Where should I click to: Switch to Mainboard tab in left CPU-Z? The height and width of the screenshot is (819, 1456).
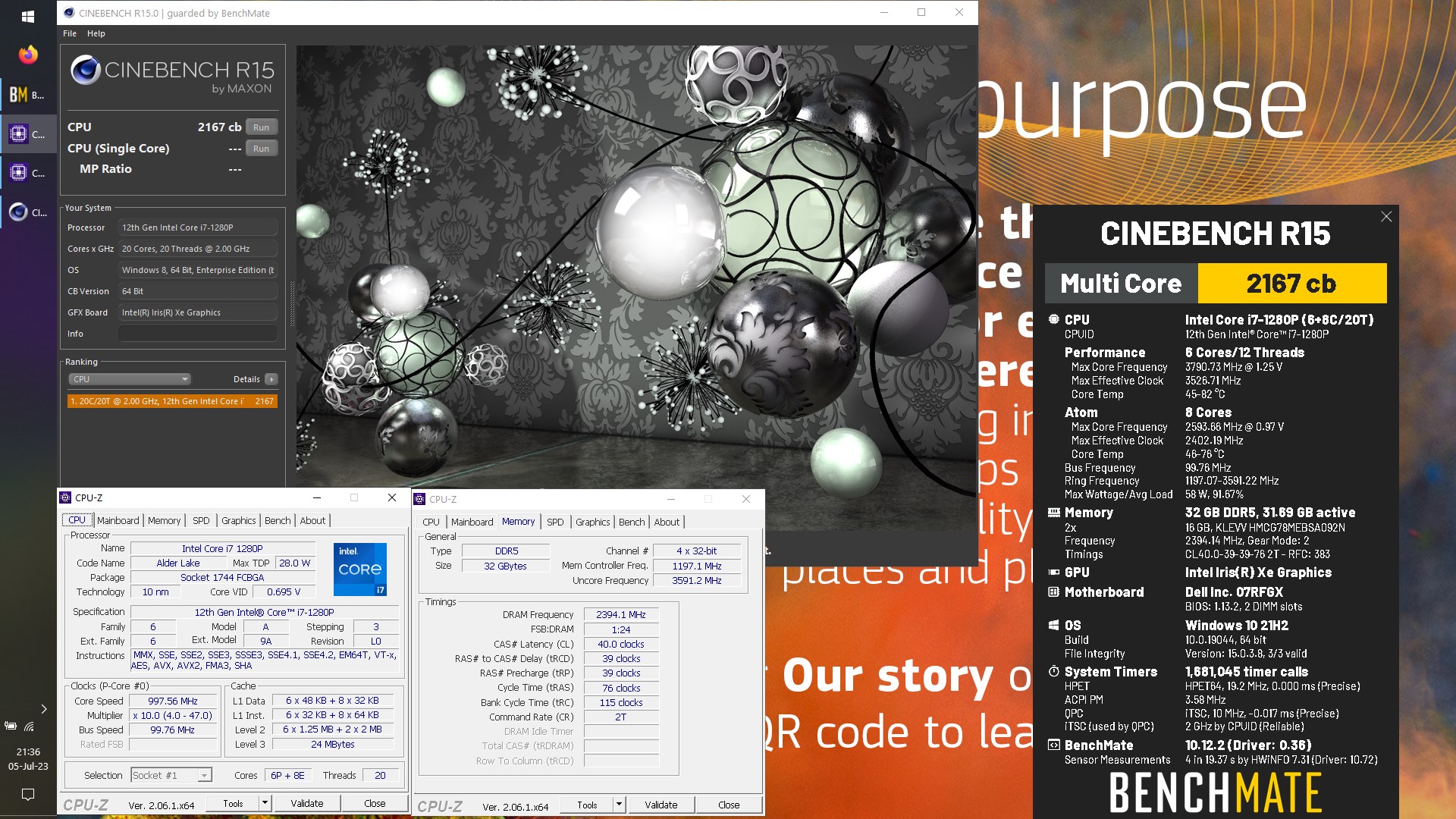click(118, 520)
